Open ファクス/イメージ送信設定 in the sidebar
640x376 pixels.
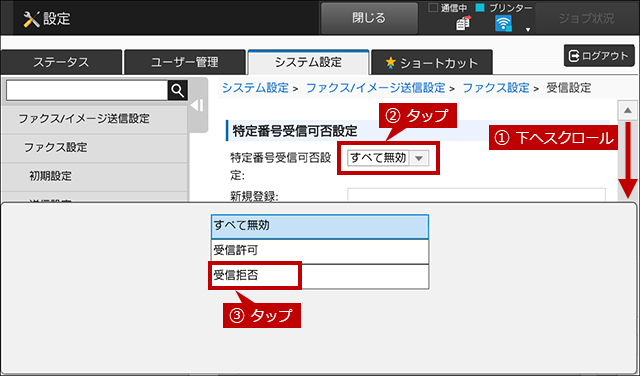coord(94,119)
